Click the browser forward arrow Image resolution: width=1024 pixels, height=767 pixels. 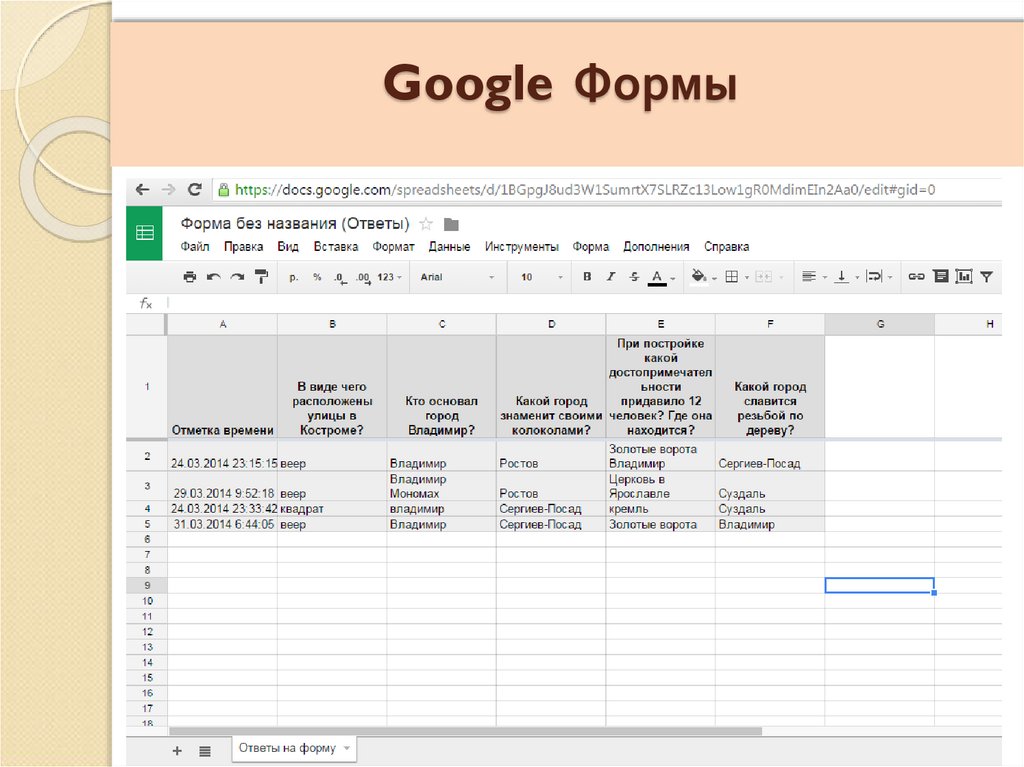tap(168, 190)
